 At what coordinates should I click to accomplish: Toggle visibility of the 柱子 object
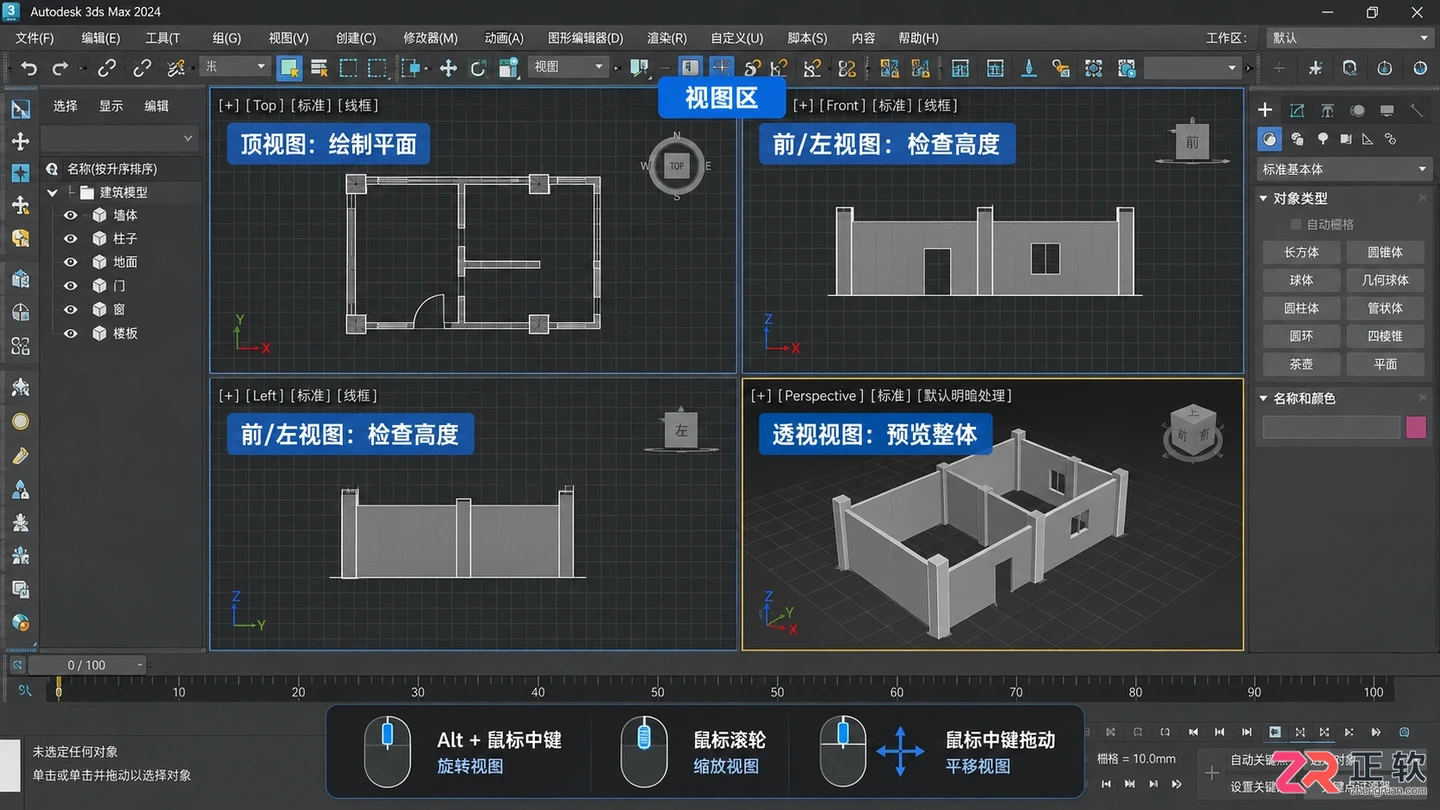coord(71,239)
